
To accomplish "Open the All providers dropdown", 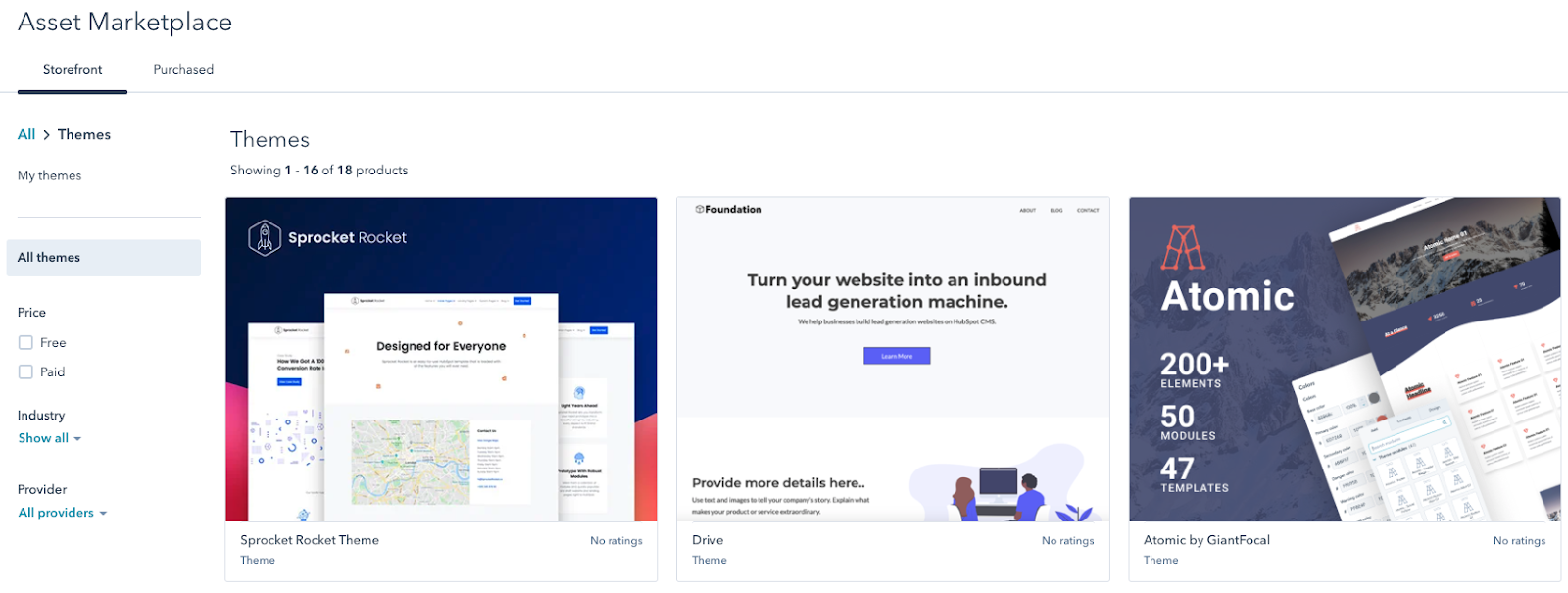I will (x=63, y=513).
